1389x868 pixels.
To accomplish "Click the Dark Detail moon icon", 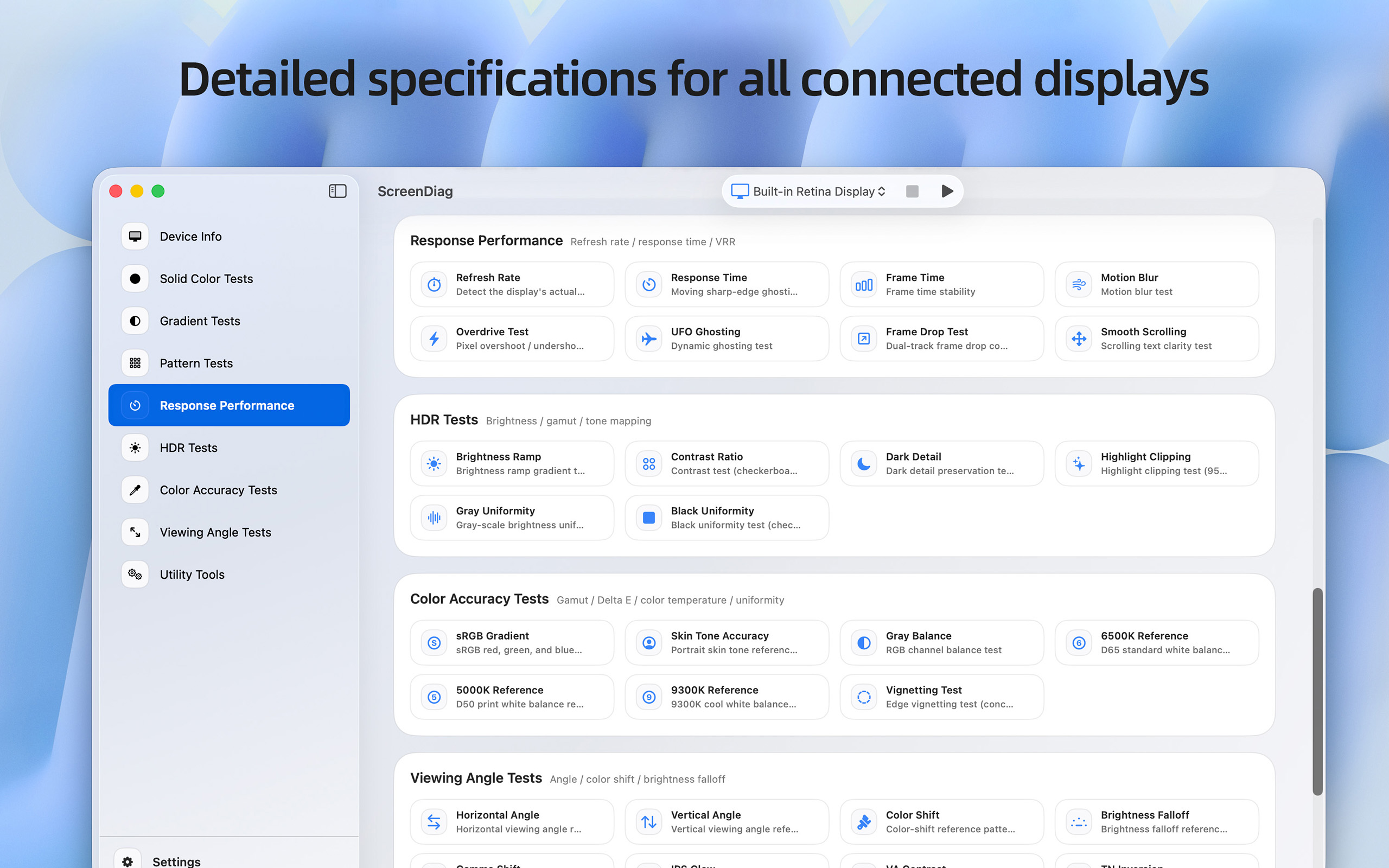I will click(864, 463).
